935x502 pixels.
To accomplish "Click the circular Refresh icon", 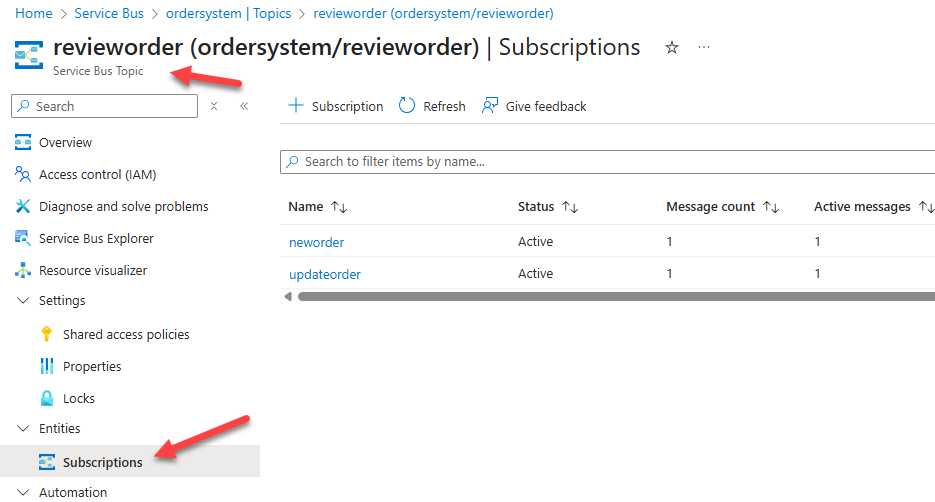I will [407, 106].
